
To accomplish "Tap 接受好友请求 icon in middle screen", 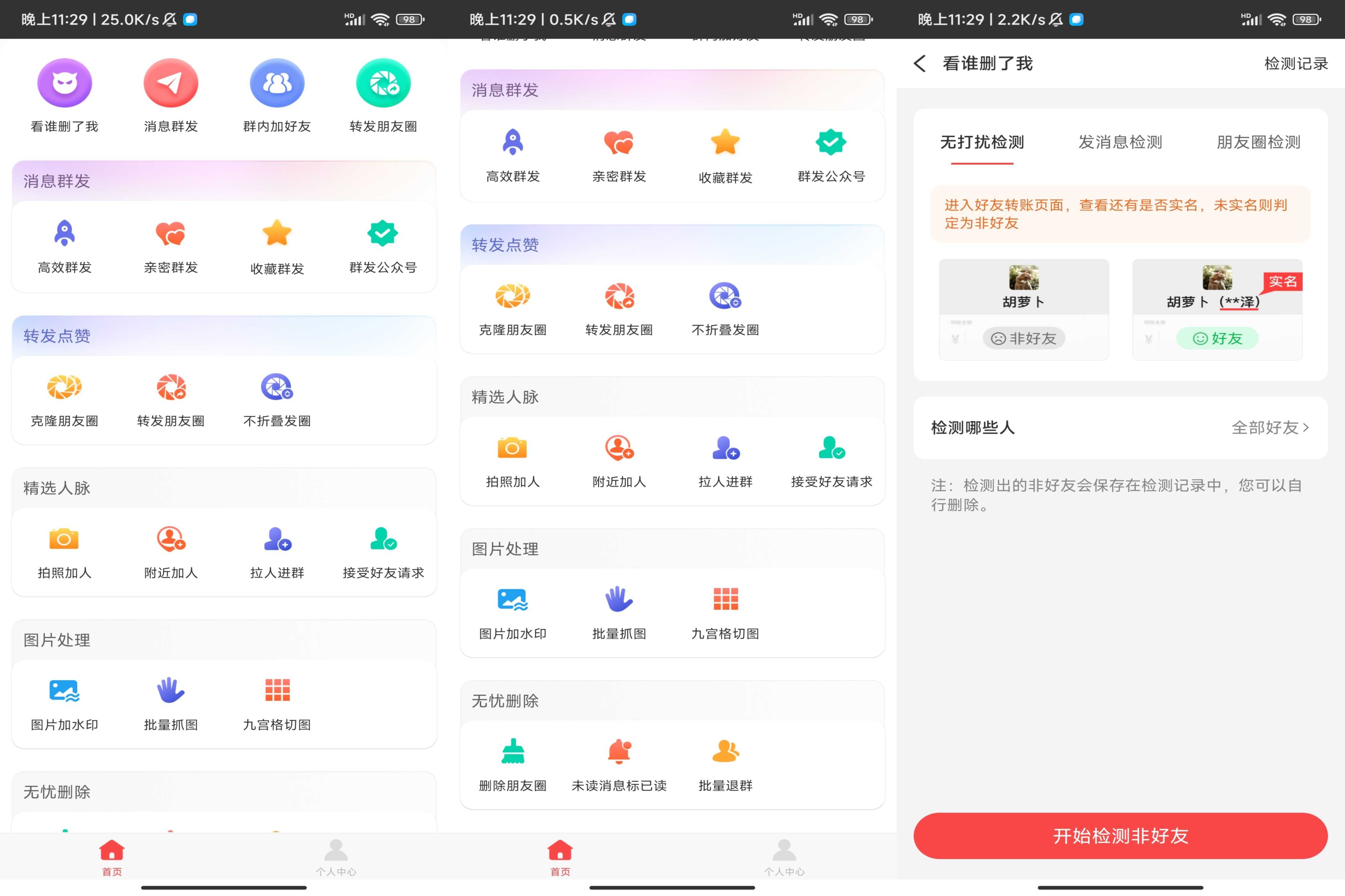I will point(832,448).
